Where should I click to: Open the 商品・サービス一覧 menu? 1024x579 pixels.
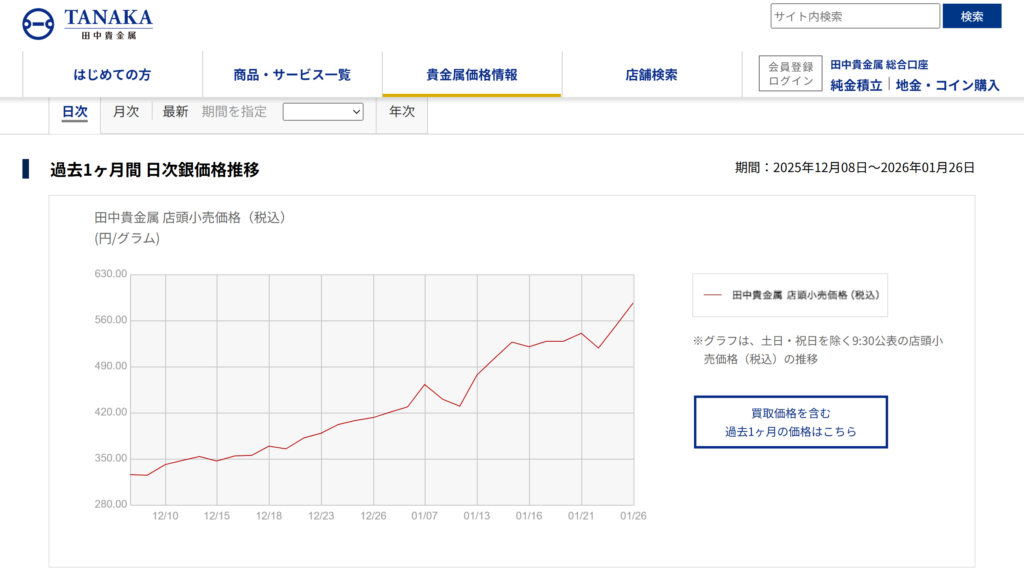pos(292,75)
